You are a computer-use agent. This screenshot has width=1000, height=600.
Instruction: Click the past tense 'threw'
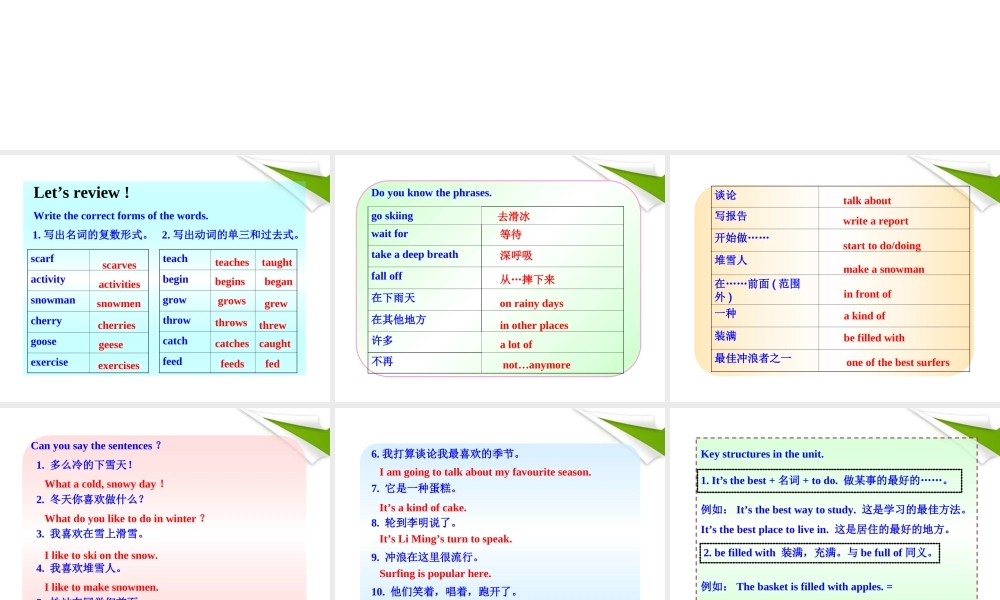click(x=273, y=325)
